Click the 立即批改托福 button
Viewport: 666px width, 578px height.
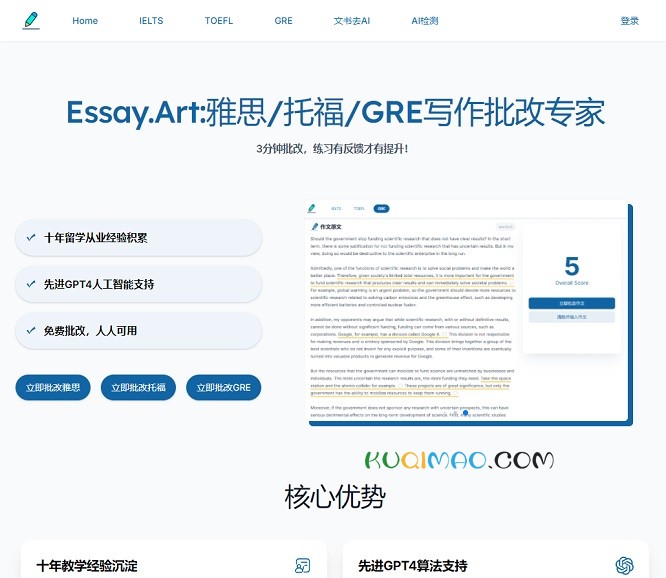coord(138,387)
